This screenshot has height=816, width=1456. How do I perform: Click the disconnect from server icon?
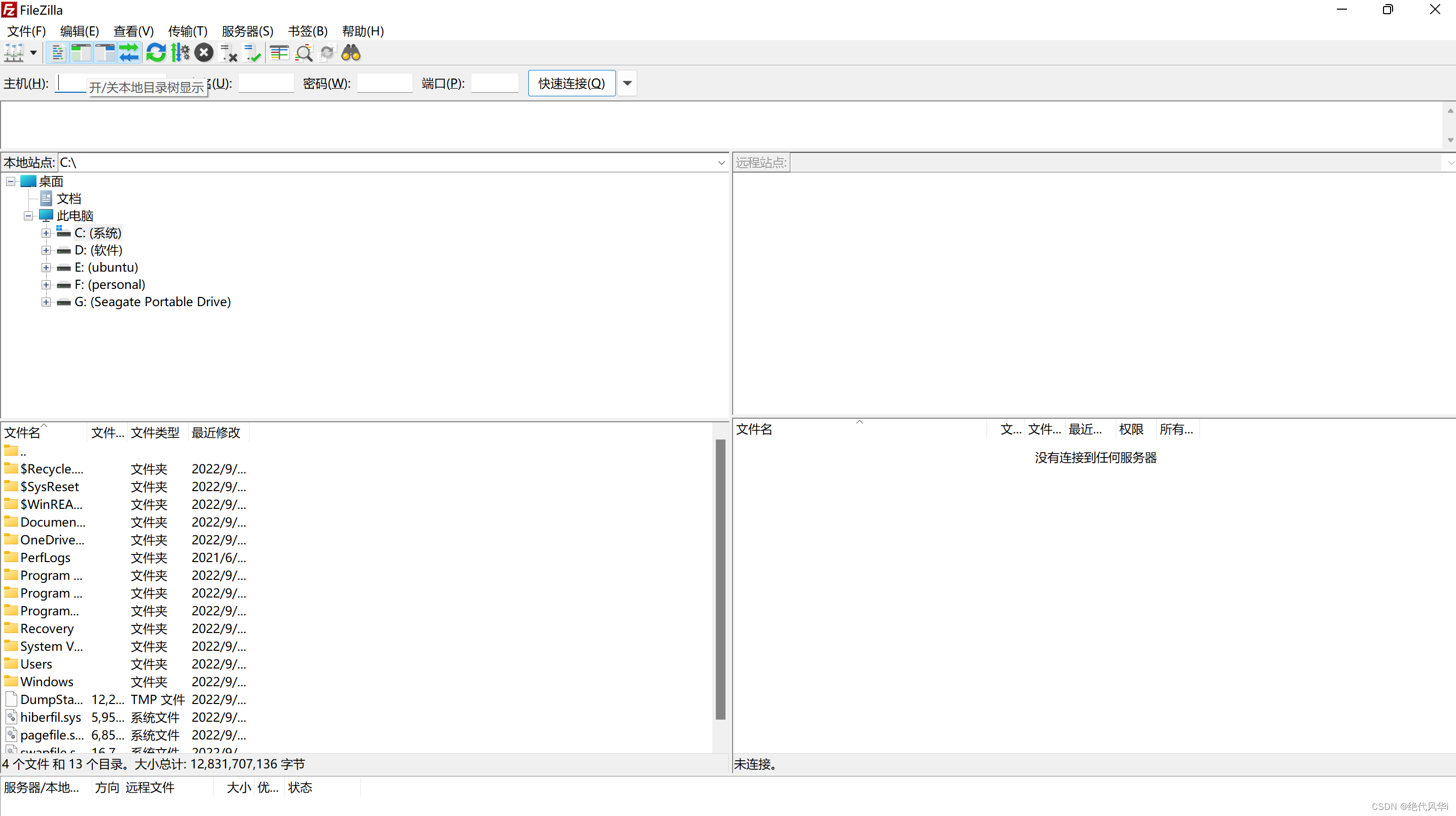tap(228, 53)
